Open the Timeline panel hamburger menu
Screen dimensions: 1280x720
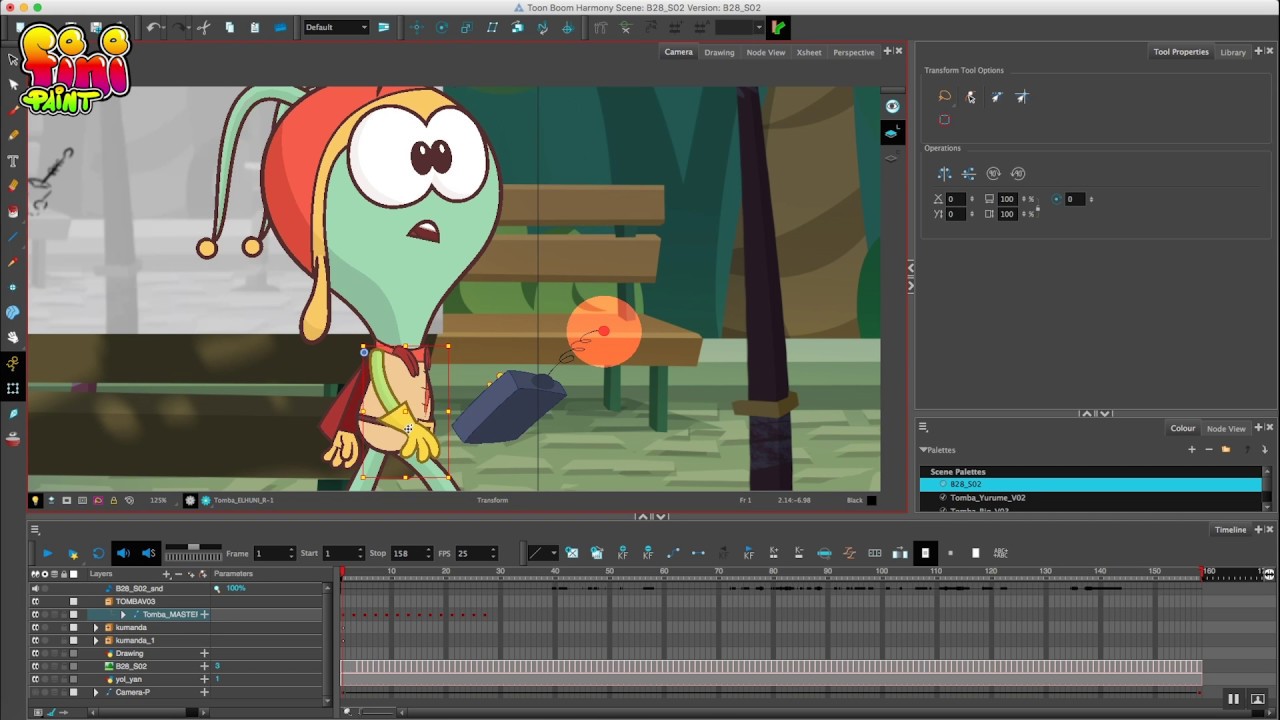[35, 530]
